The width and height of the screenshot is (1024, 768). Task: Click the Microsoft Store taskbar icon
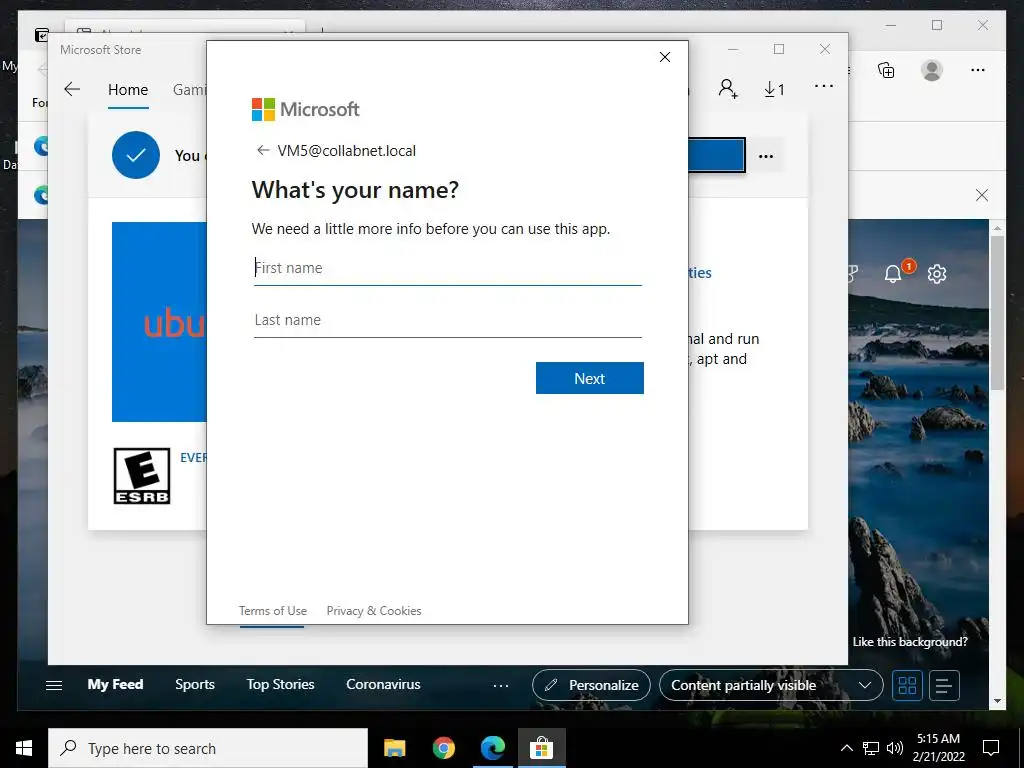[541, 748]
